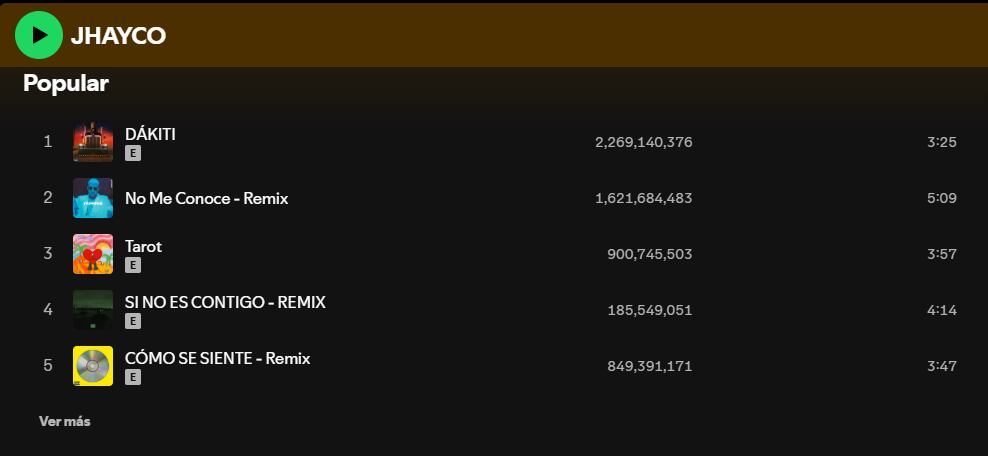Viewport: 988px width, 456px height.
Task: Select the Tarot song title
Action: [143, 246]
